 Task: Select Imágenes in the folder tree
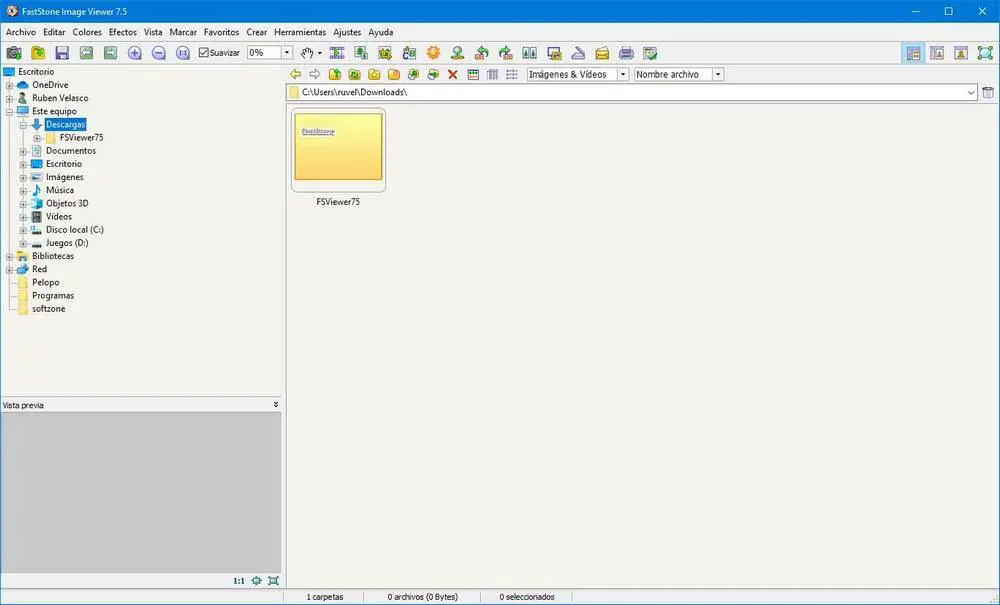[64, 177]
